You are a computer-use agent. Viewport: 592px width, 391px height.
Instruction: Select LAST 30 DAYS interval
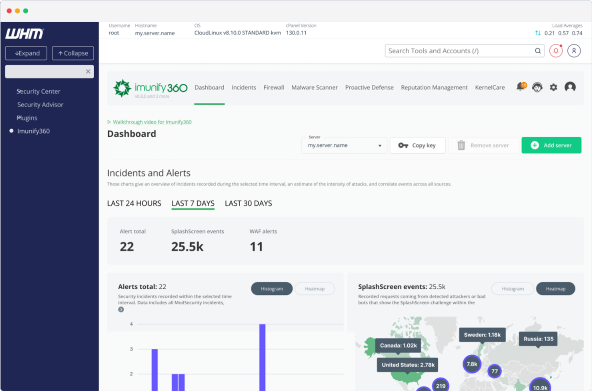tap(248, 203)
